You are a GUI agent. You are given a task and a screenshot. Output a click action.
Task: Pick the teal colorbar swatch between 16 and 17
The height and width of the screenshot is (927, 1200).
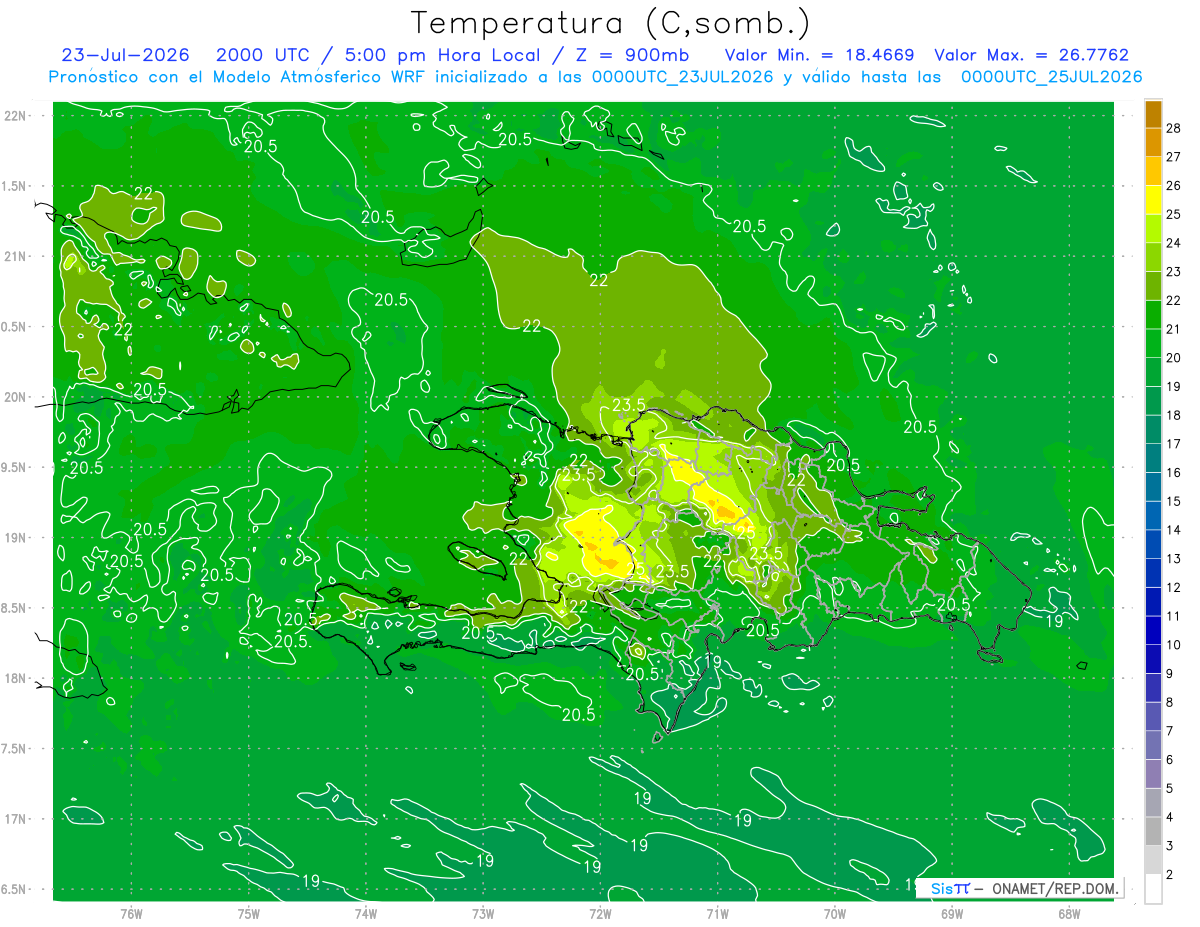pyautogui.click(x=1153, y=458)
